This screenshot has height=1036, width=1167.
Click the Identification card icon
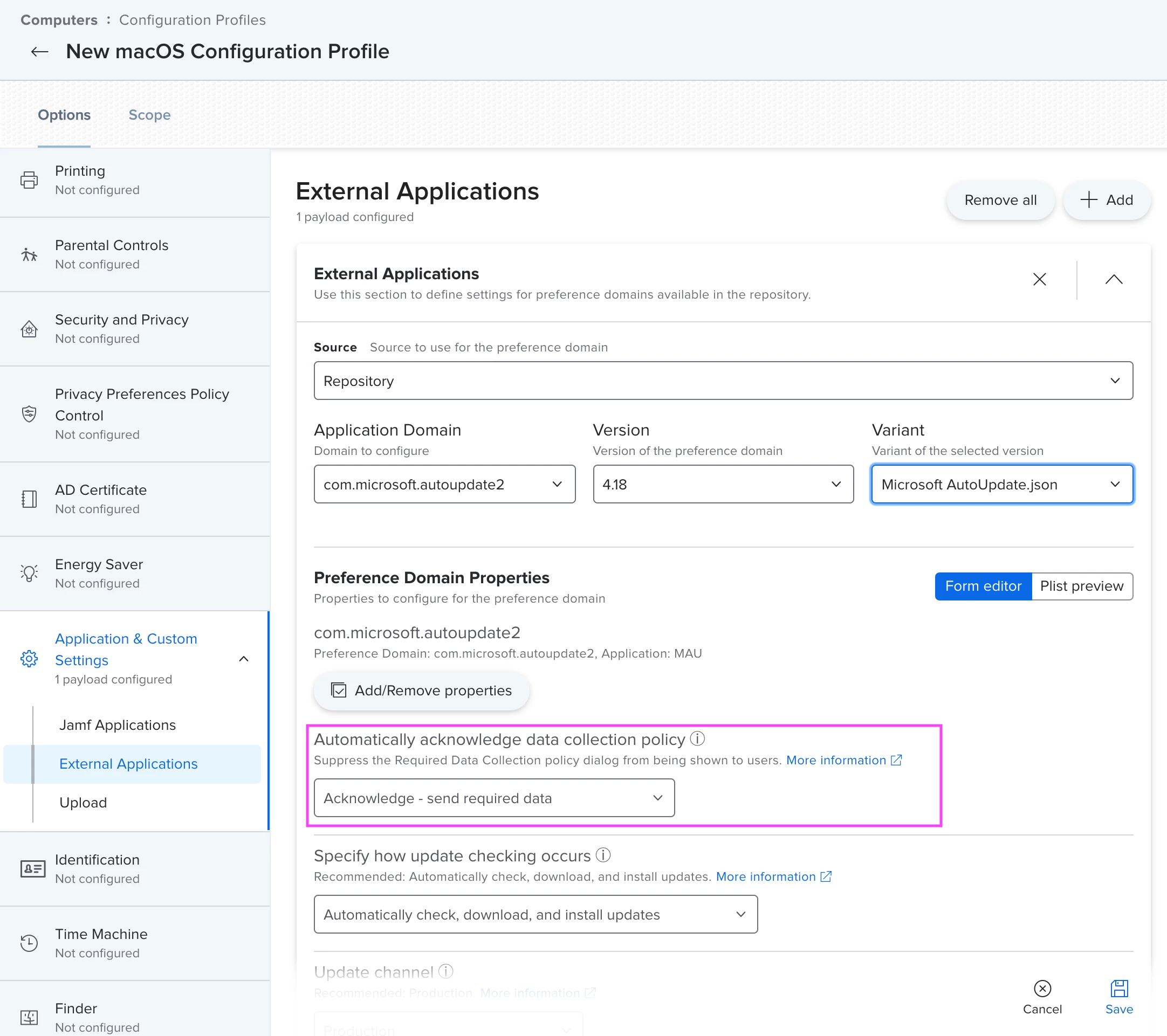(x=32, y=869)
